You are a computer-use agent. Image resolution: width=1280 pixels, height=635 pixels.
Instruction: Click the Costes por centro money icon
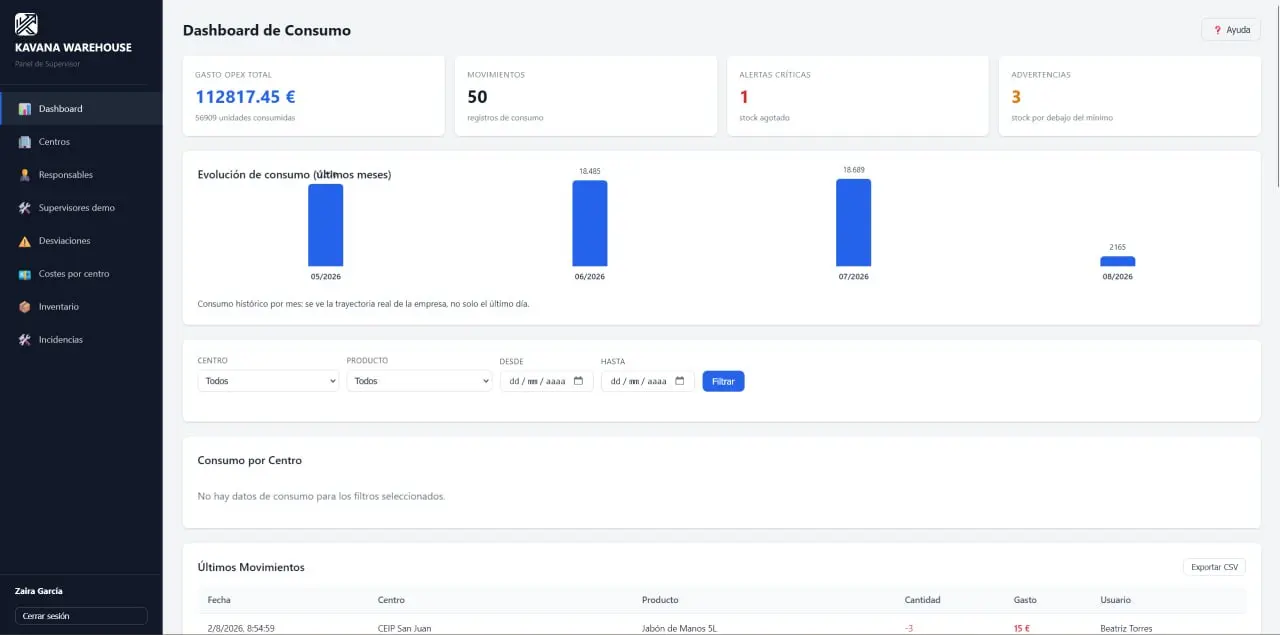pos(25,274)
